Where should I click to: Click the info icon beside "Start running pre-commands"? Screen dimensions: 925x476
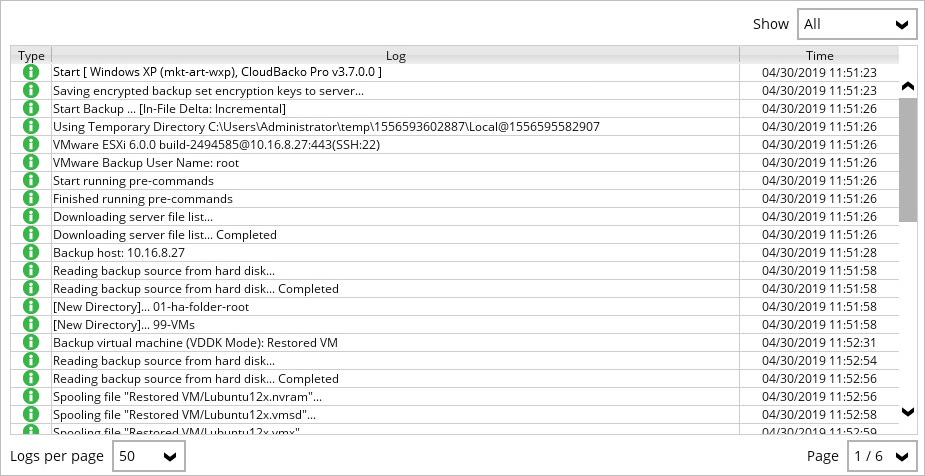coord(30,180)
